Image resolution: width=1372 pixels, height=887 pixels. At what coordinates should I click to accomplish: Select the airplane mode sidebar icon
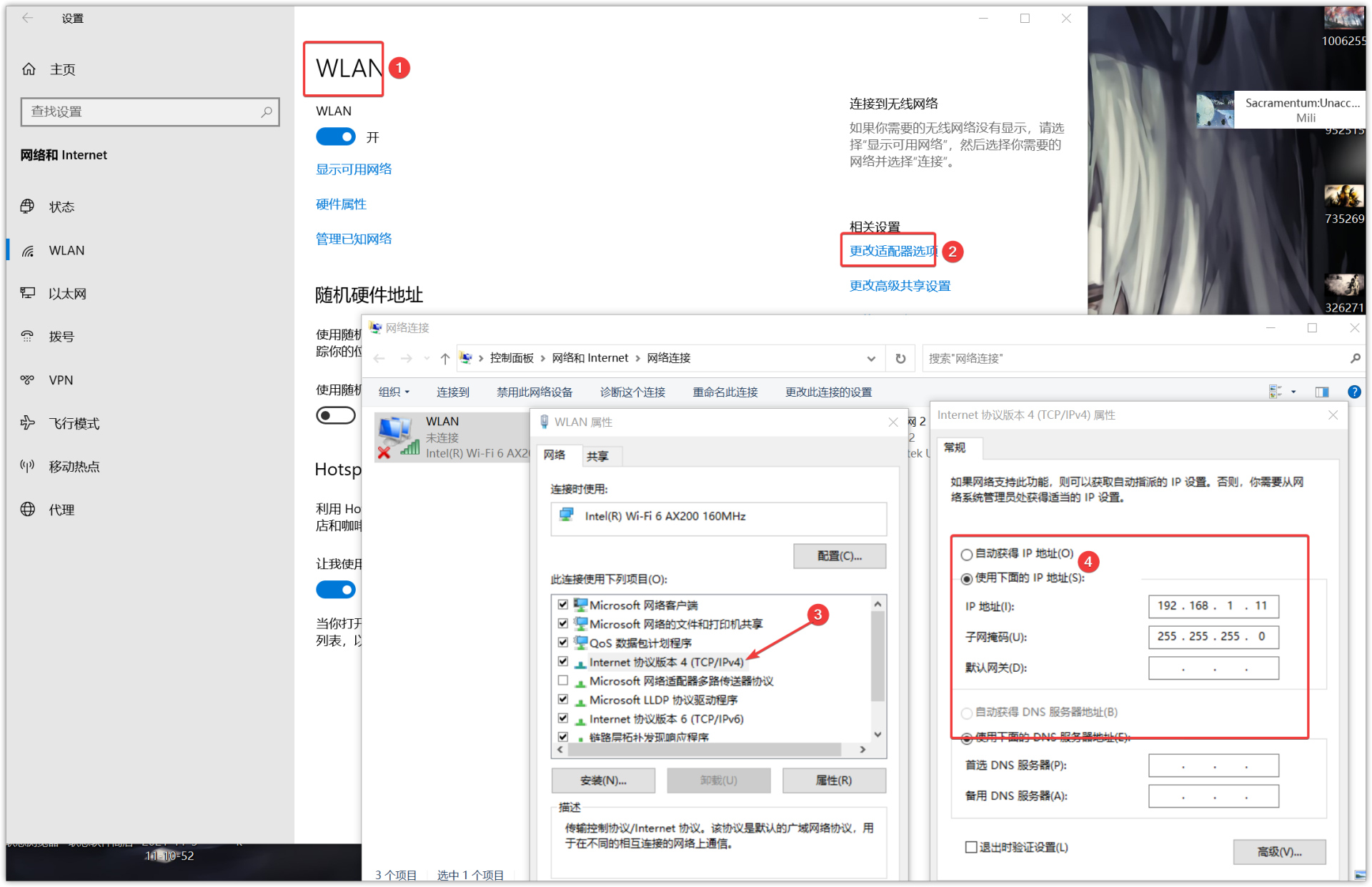pyautogui.click(x=28, y=423)
